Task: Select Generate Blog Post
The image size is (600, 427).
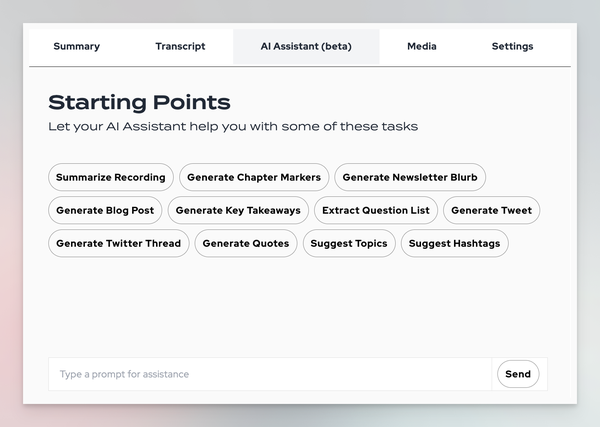Action: tap(105, 210)
